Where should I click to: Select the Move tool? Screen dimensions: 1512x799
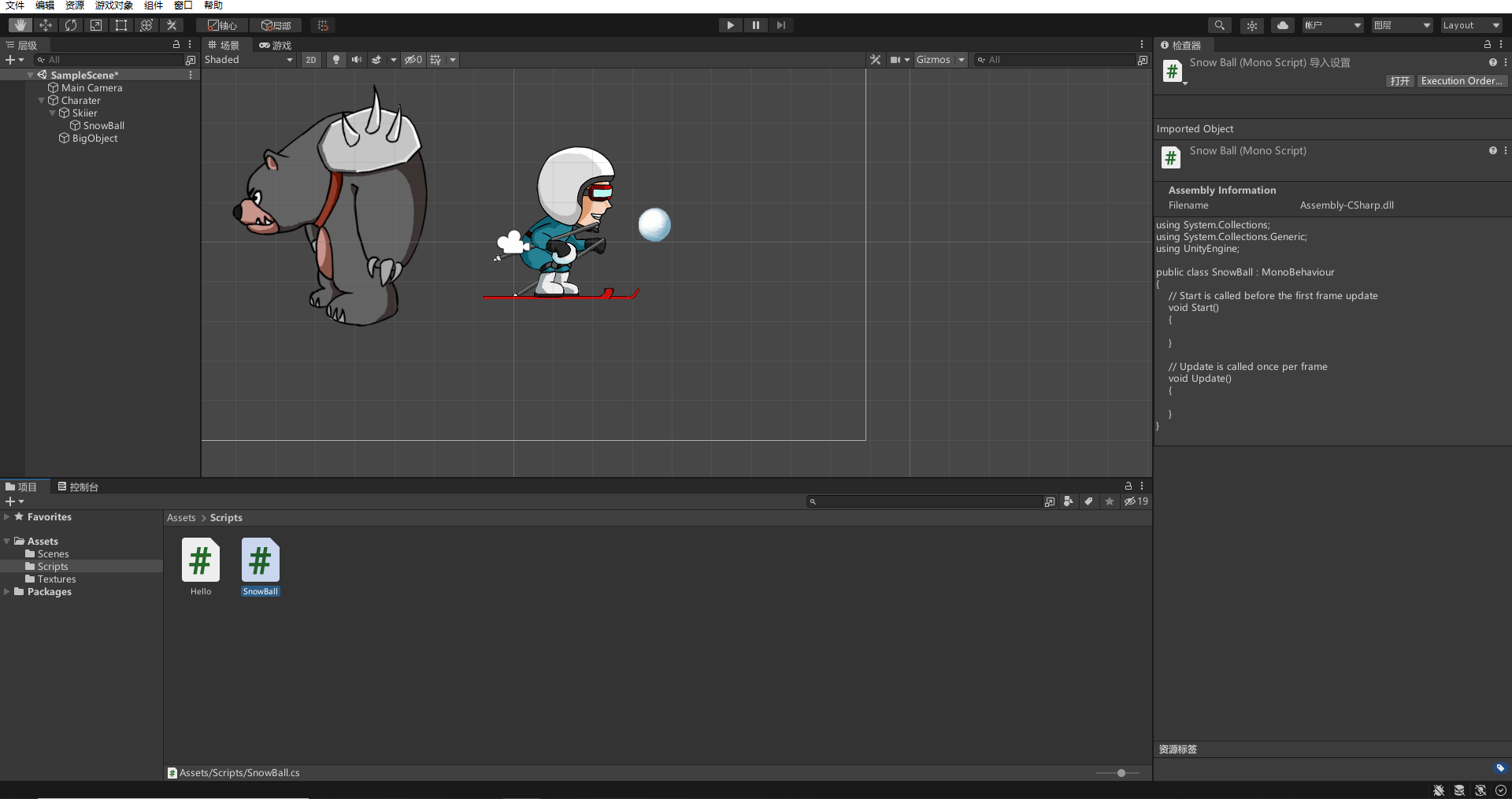point(46,25)
